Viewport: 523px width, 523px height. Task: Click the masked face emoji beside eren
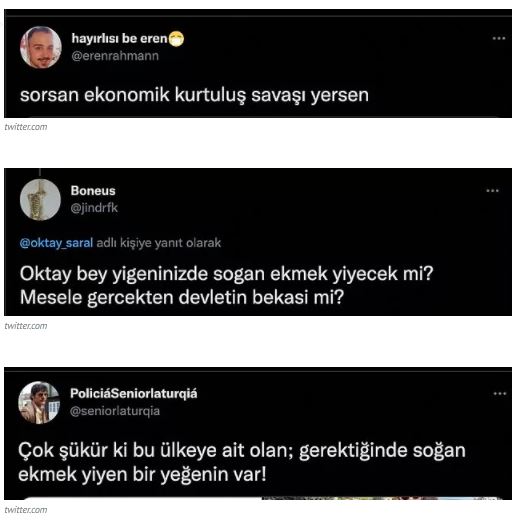click(176, 39)
